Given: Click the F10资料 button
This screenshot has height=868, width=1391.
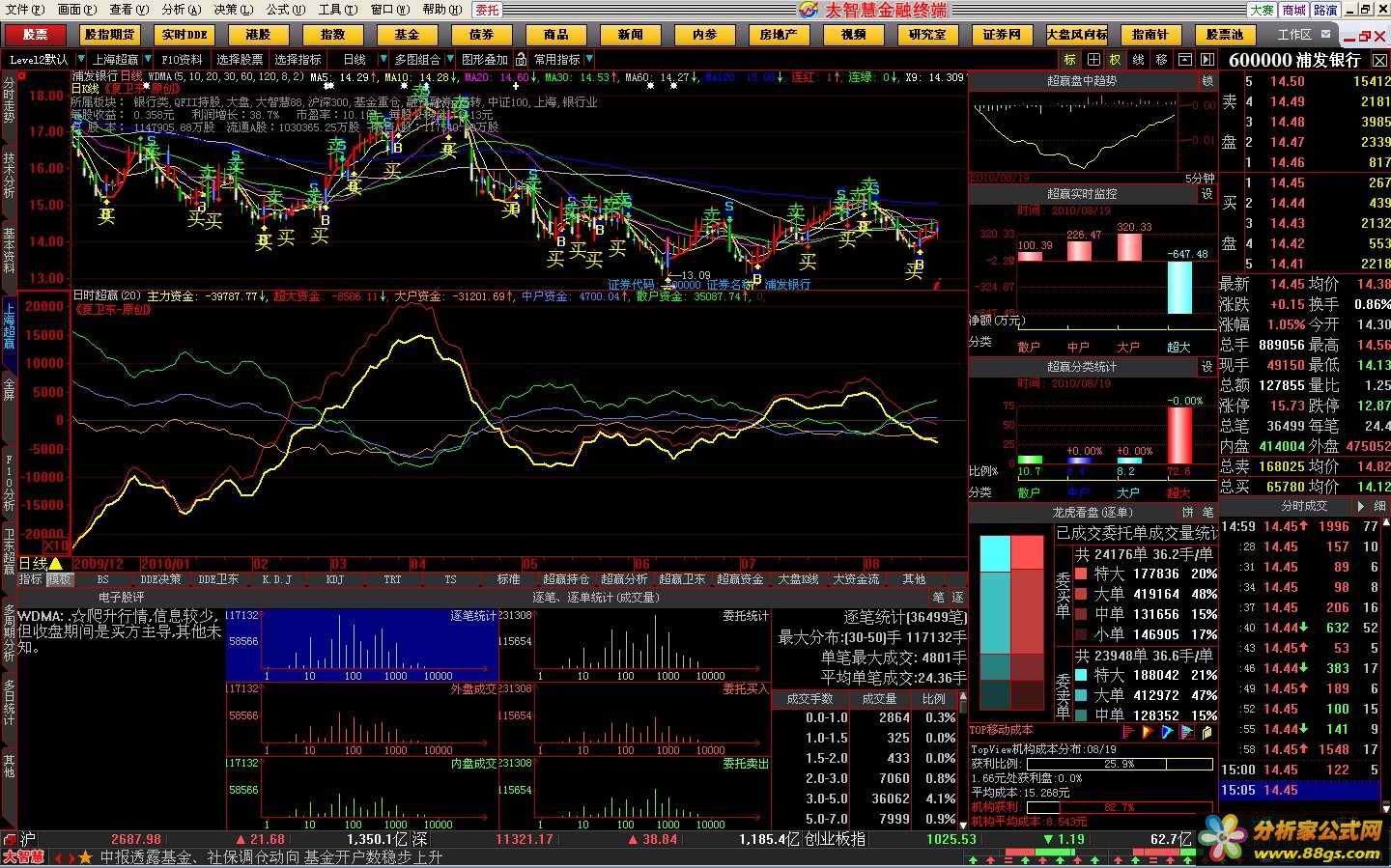Looking at the screenshot, I should point(183,60).
